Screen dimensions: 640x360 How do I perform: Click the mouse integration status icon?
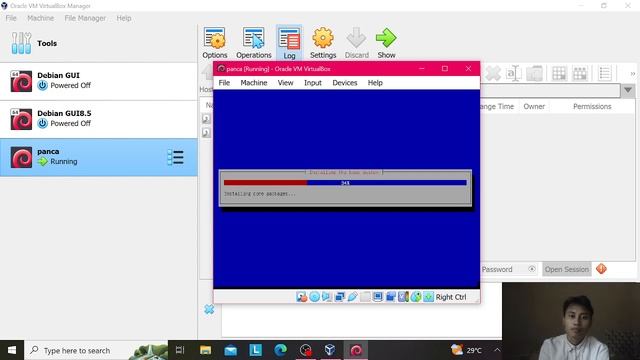click(416, 297)
